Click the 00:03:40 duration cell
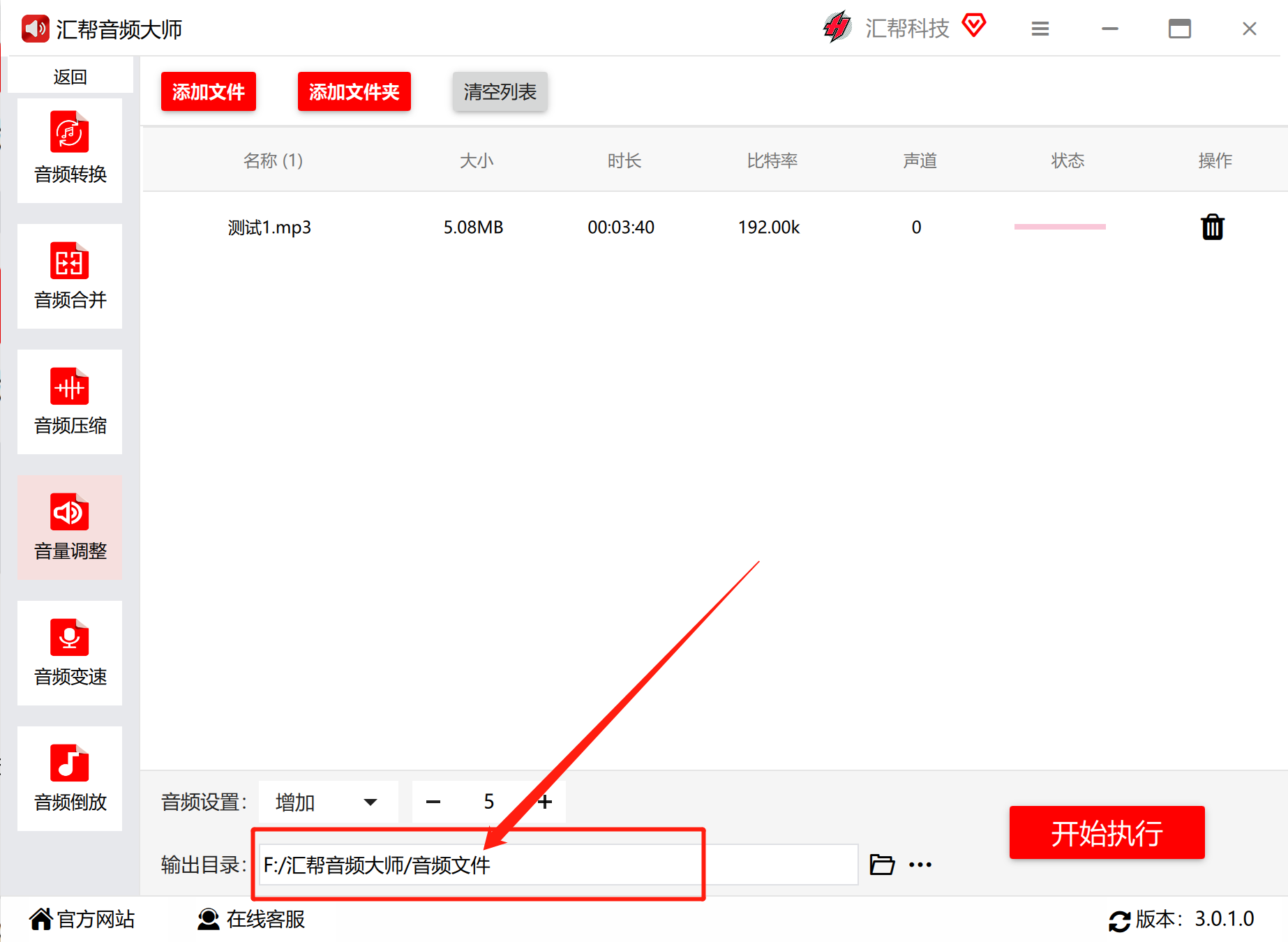Screen dimensions: 1288x942 [621, 227]
